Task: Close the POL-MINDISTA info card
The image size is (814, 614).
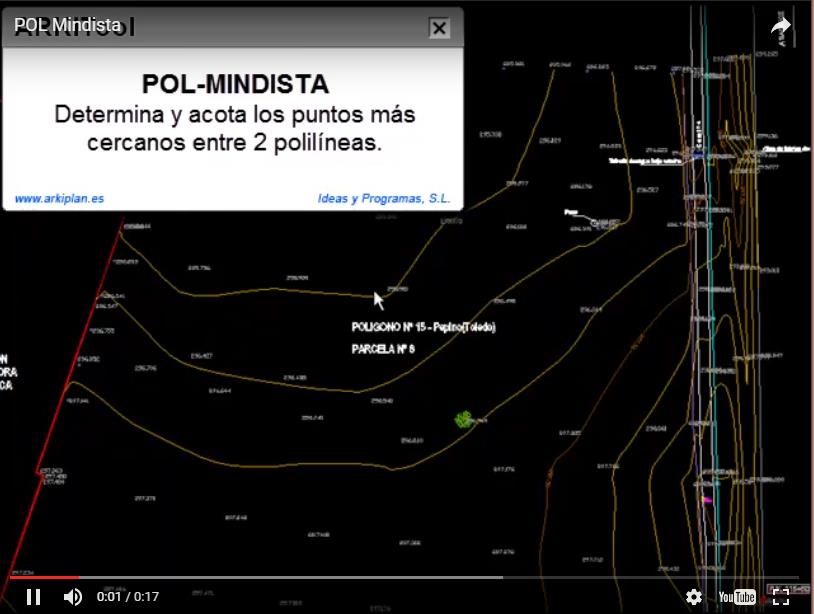Action: coord(439,28)
